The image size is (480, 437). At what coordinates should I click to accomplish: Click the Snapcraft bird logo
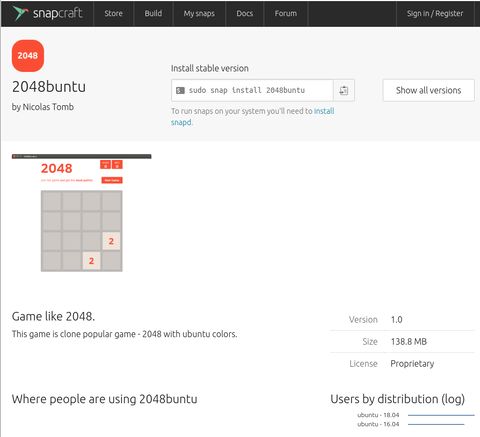pos(20,13)
